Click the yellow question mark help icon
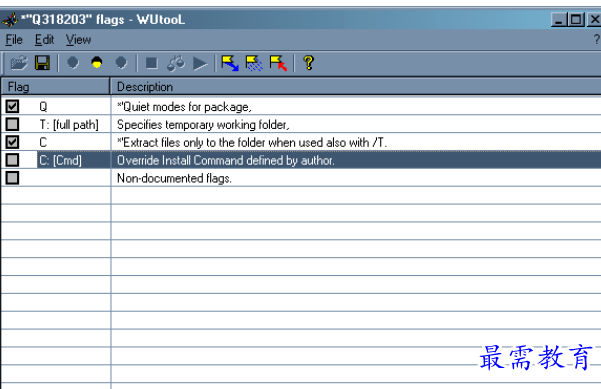 click(309, 62)
